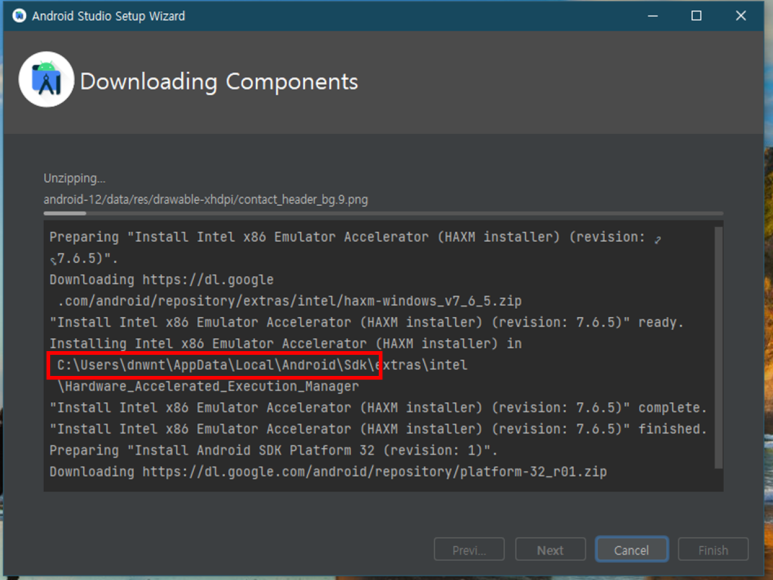Screen dimensions: 773x580
Task: Click the disabled Previous button
Action: tap(469, 549)
